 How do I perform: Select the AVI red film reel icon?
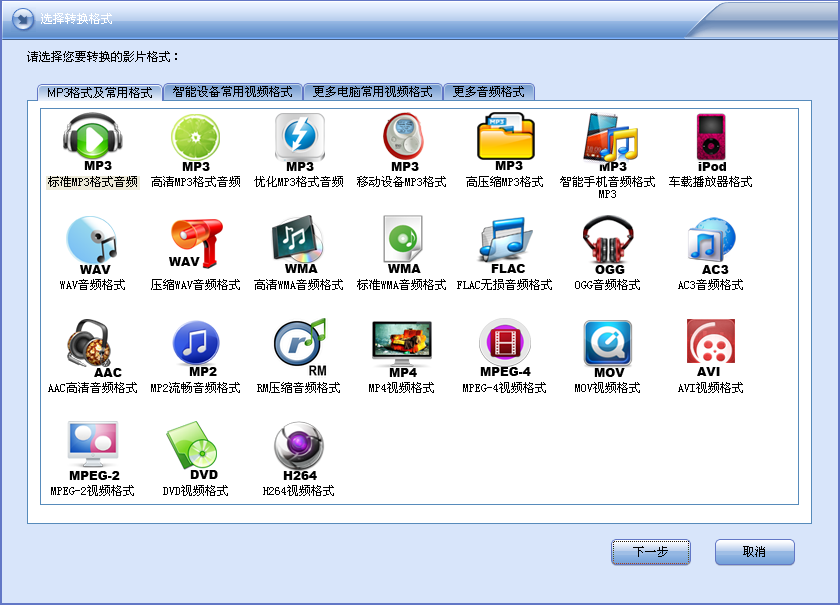pyautogui.click(x=711, y=348)
